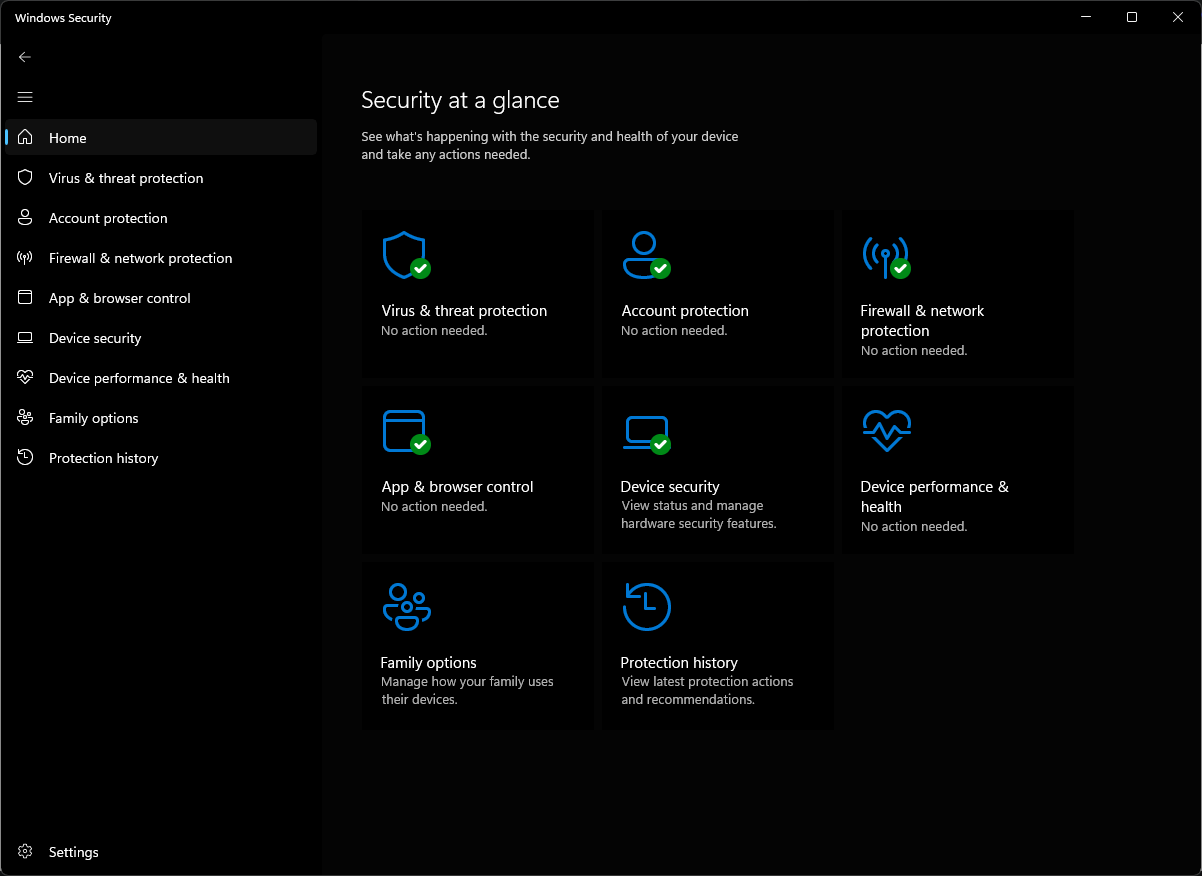Toggle the hamburger navigation menu

[x=25, y=97]
